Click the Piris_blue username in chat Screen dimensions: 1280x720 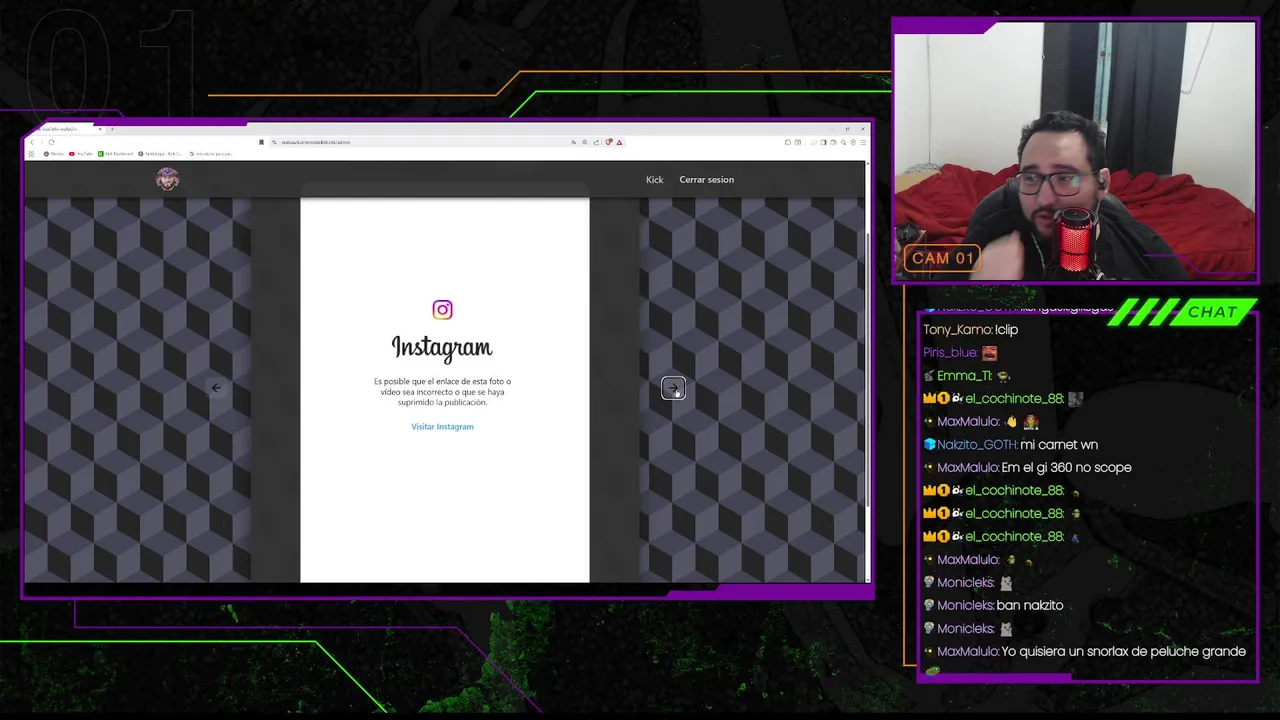[951, 353]
